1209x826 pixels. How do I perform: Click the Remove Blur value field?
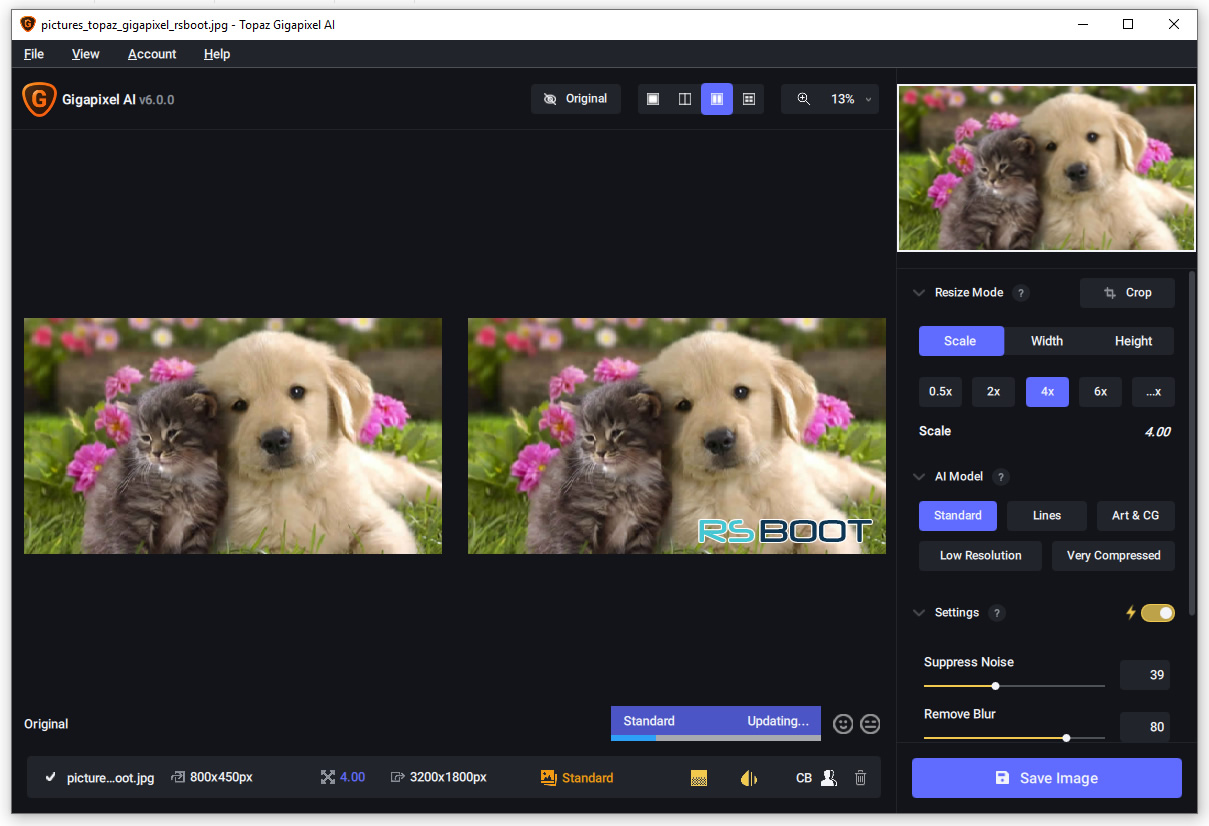[1144, 727]
